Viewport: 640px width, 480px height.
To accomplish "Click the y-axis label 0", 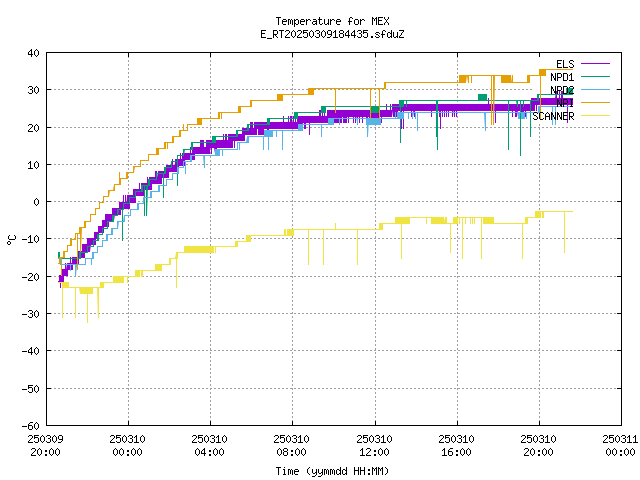I will tap(37, 202).
